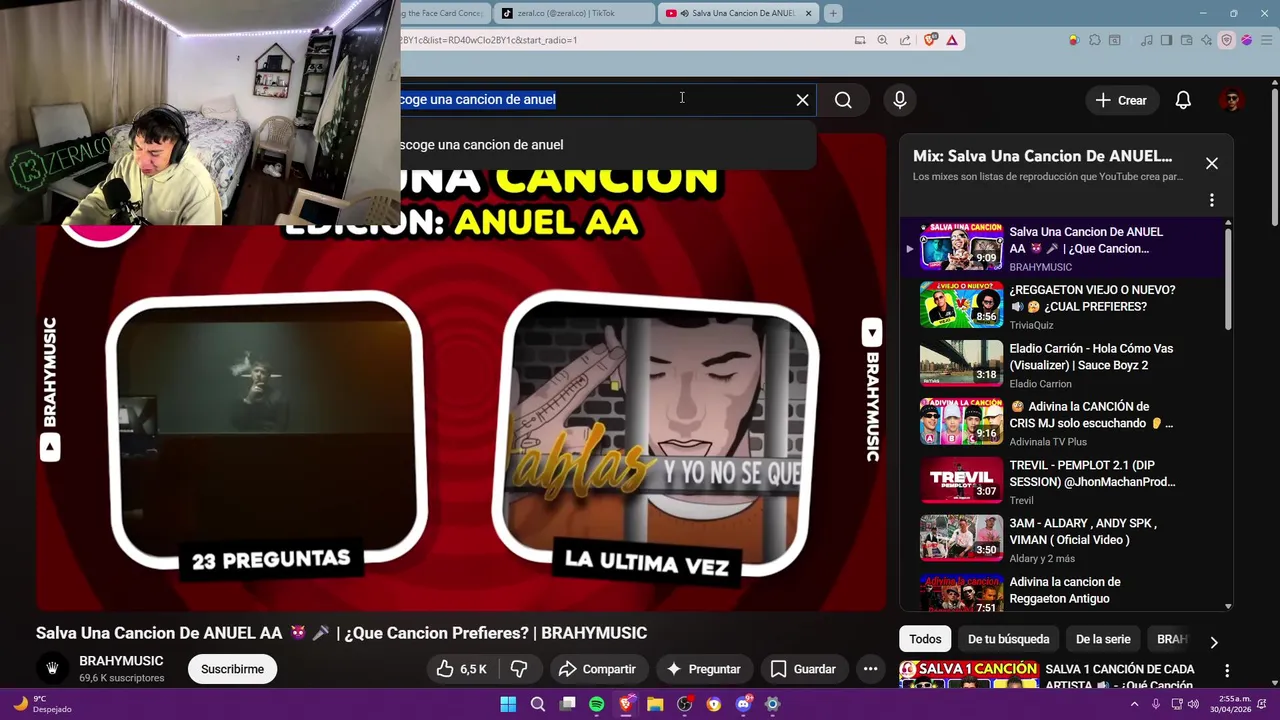Open a new browser tab
The image size is (1280, 720).
[x=833, y=13]
